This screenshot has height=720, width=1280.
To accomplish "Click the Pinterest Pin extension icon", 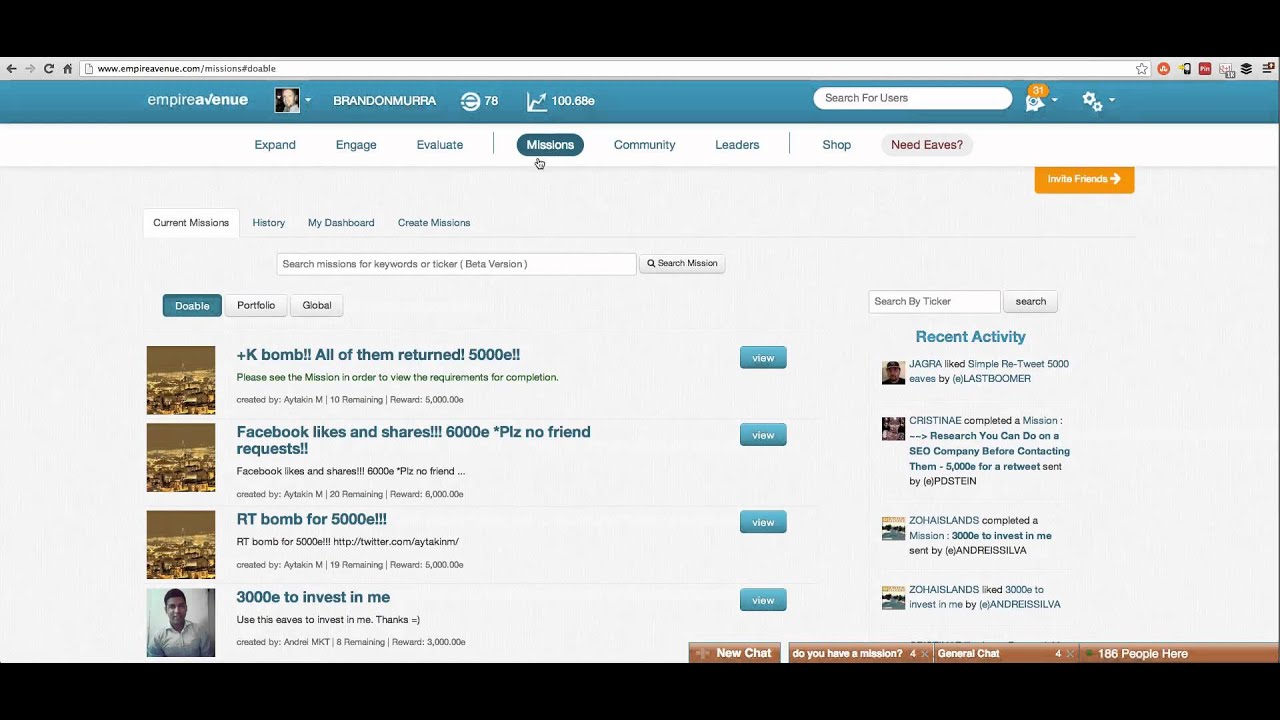I will (x=1205, y=69).
